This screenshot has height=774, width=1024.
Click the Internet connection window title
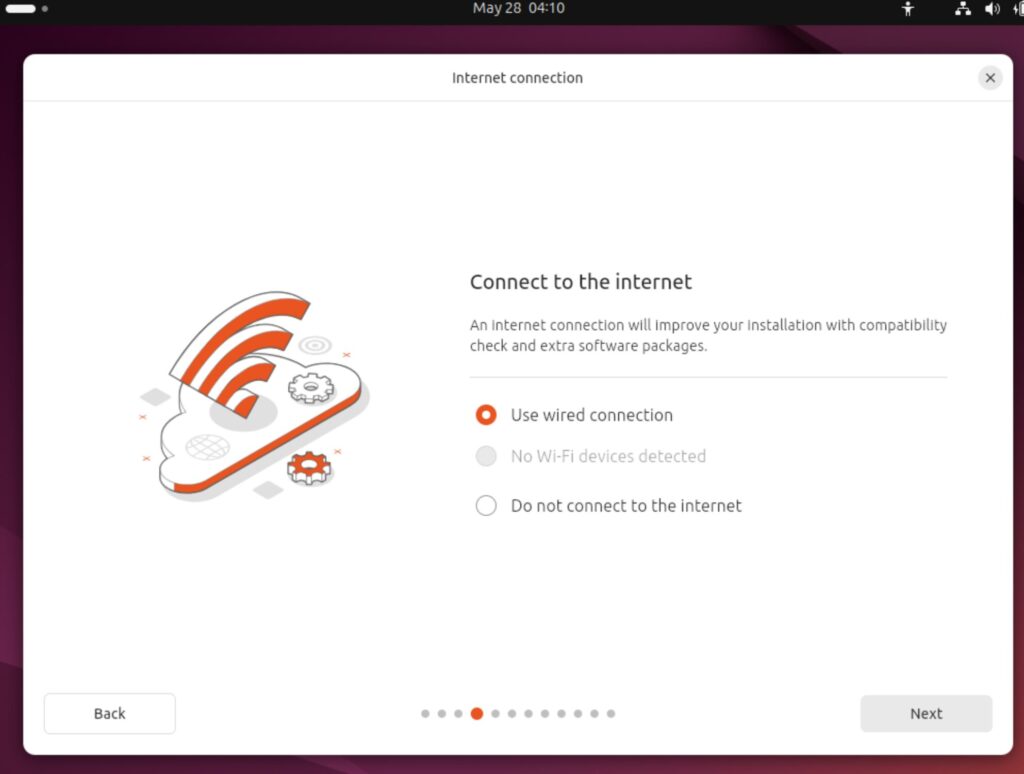[517, 78]
